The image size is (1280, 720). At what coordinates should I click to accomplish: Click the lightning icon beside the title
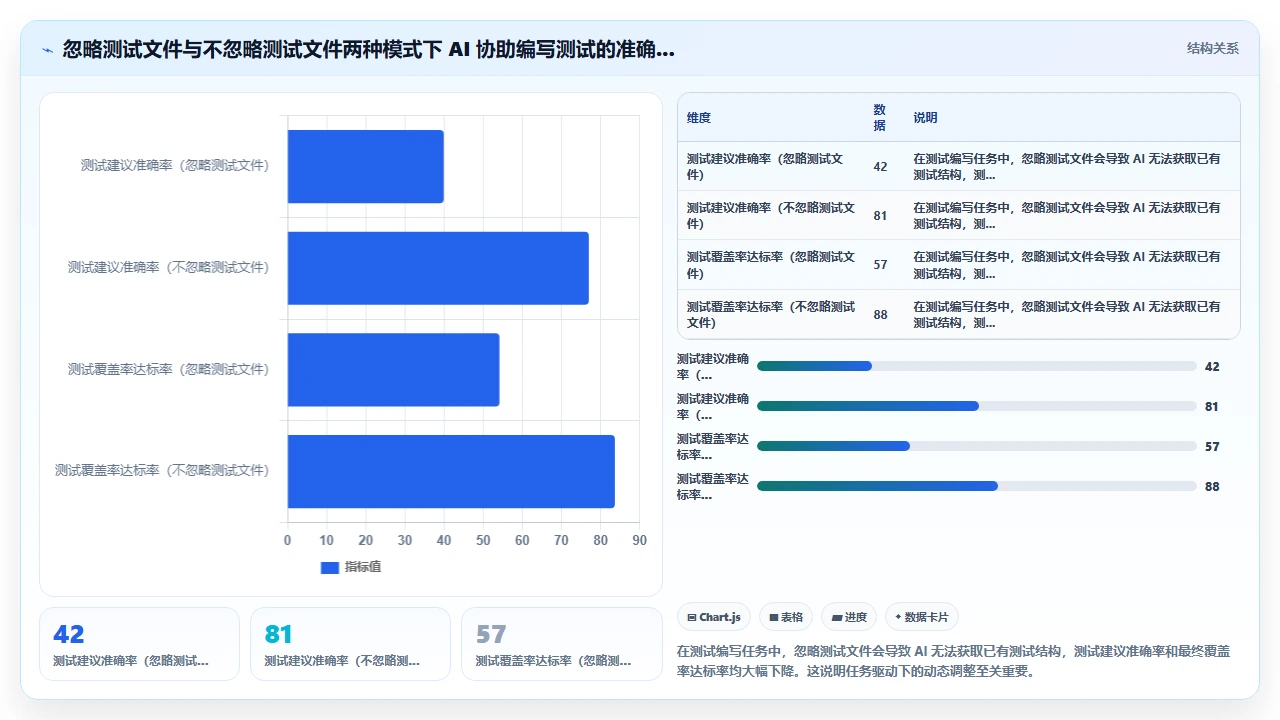[x=47, y=50]
